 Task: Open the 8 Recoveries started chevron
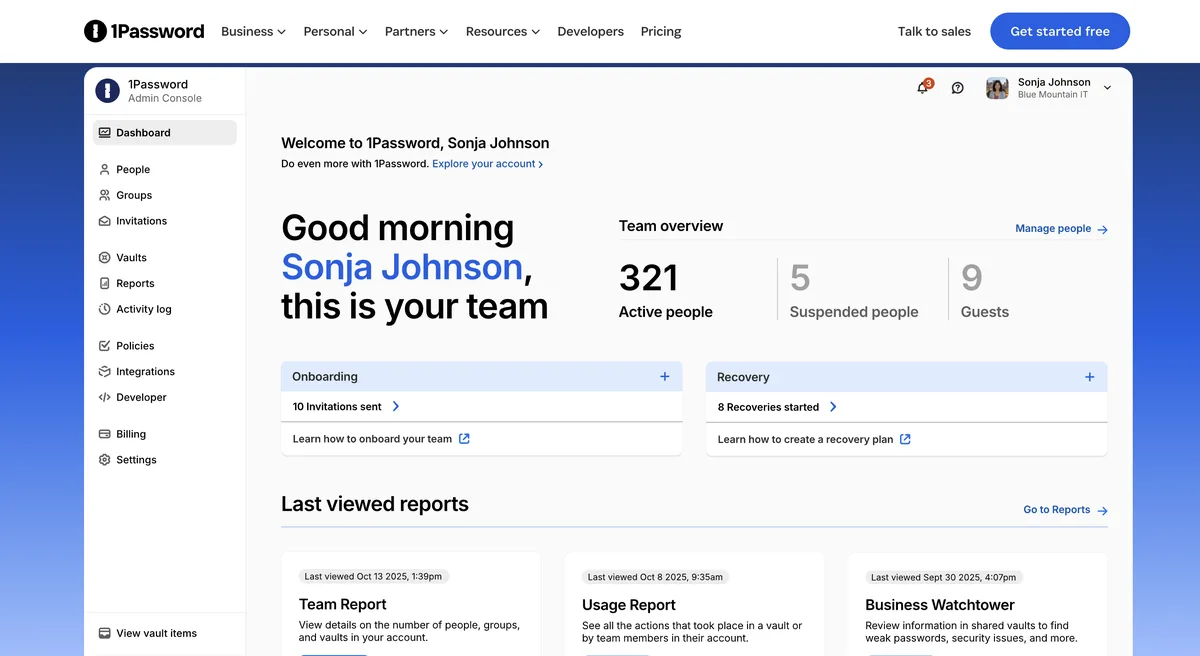(833, 407)
